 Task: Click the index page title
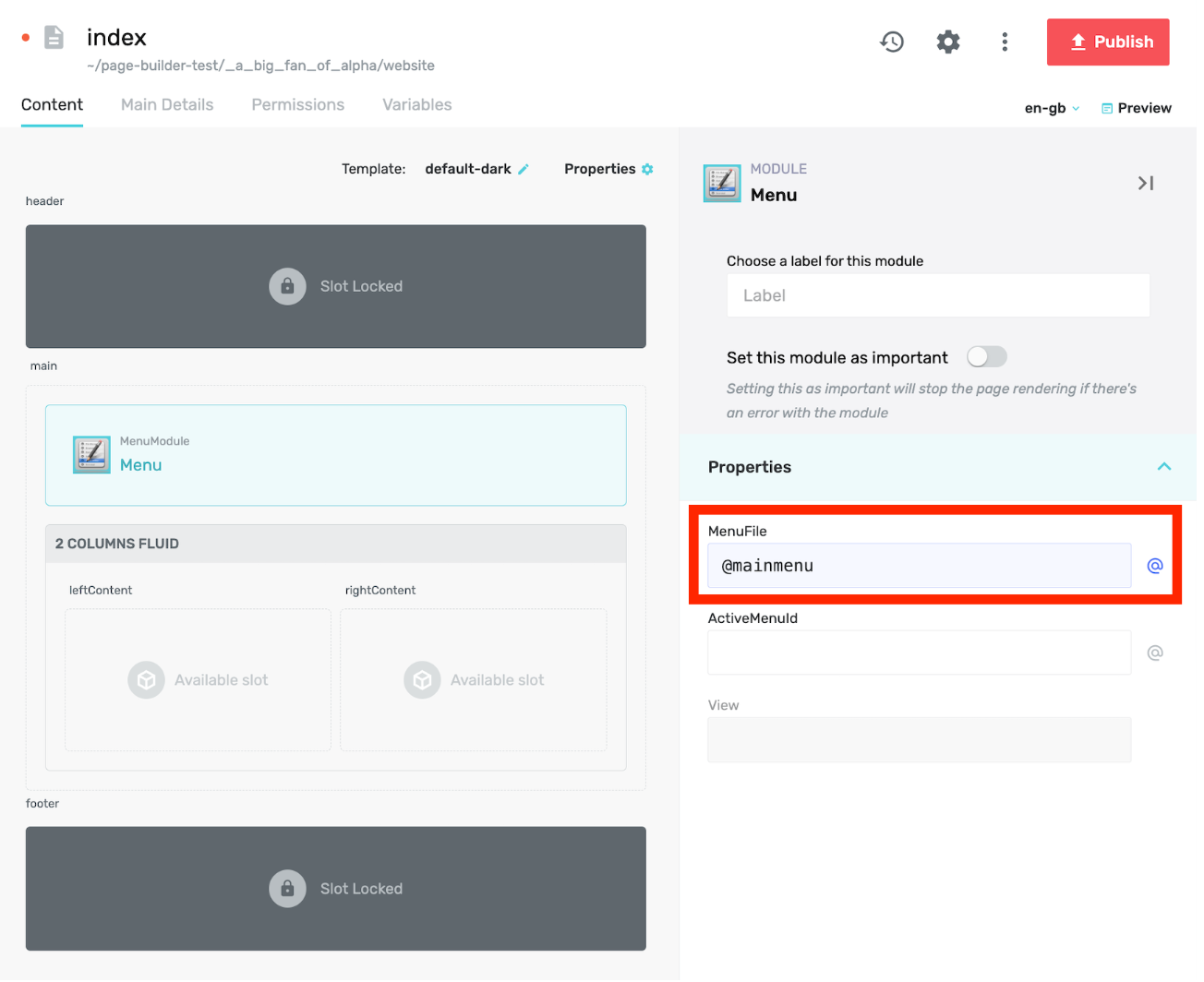click(x=116, y=38)
